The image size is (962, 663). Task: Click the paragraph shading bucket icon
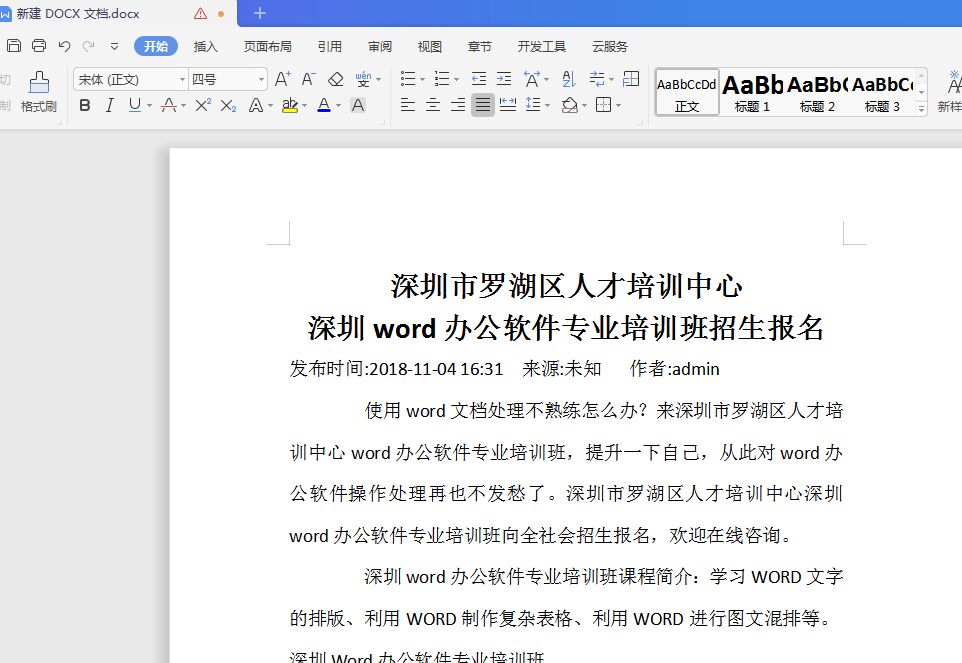570,105
